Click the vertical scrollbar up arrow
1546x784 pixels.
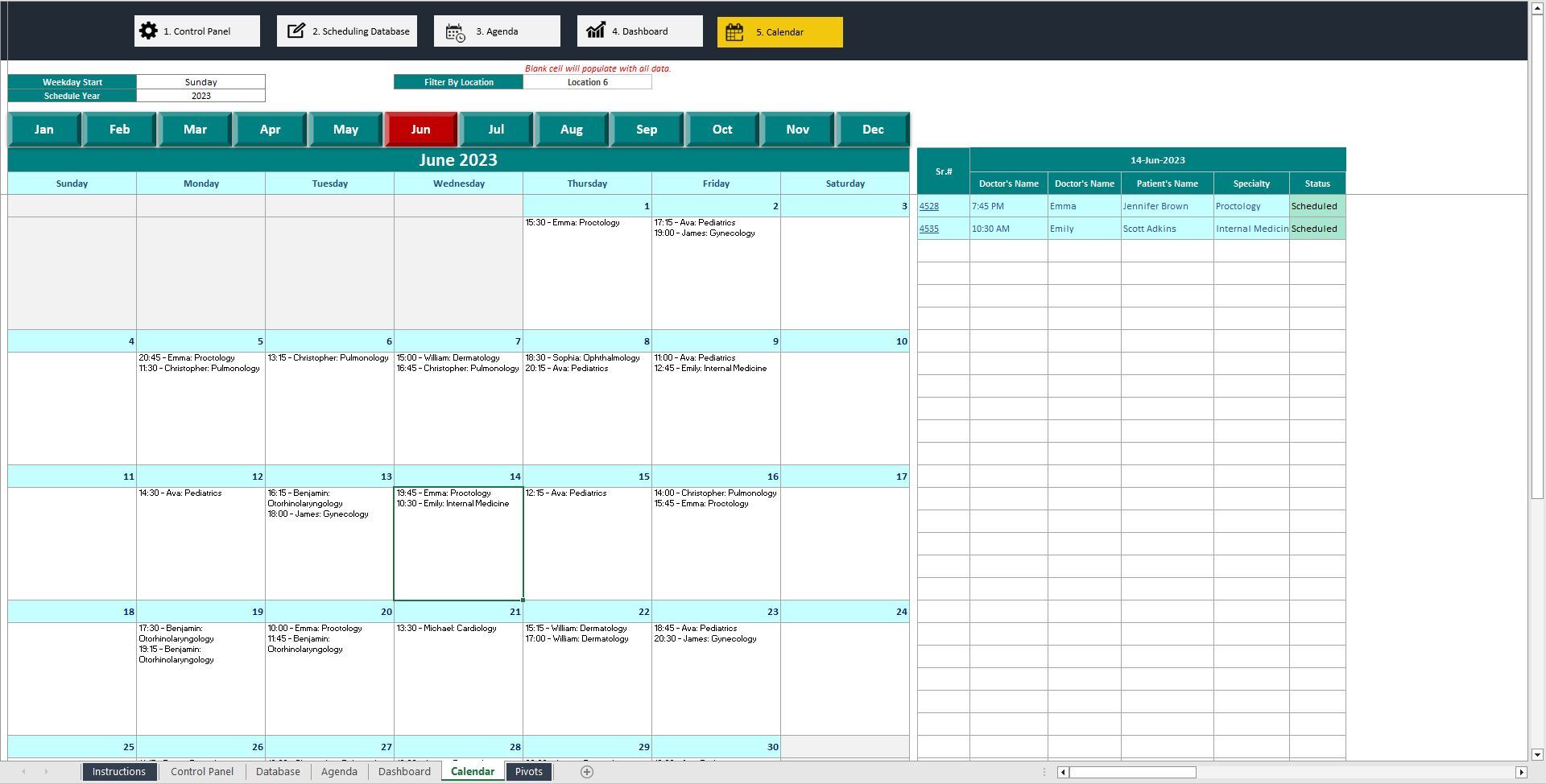1536,8
